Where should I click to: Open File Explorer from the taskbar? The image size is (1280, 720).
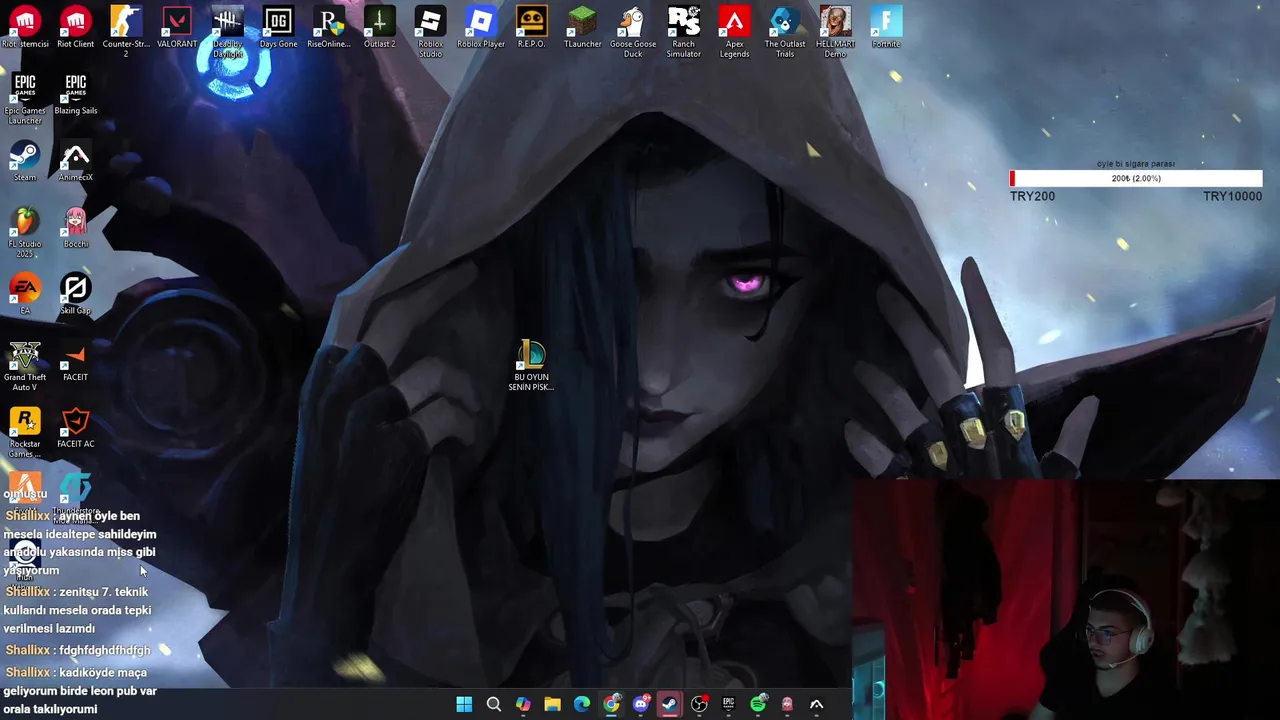click(x=552, y=704)
